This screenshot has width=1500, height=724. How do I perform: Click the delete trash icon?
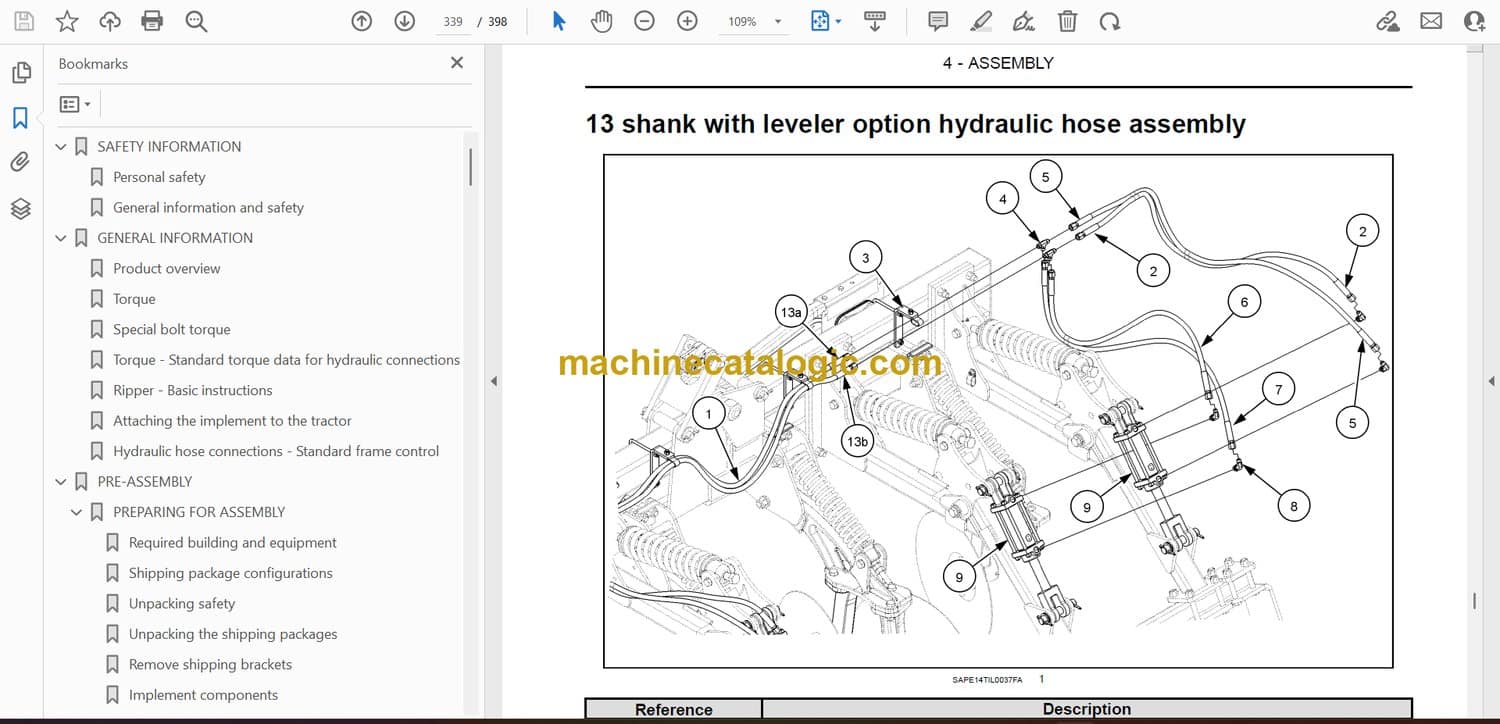pyautogui.click(x=1067, y=21)
